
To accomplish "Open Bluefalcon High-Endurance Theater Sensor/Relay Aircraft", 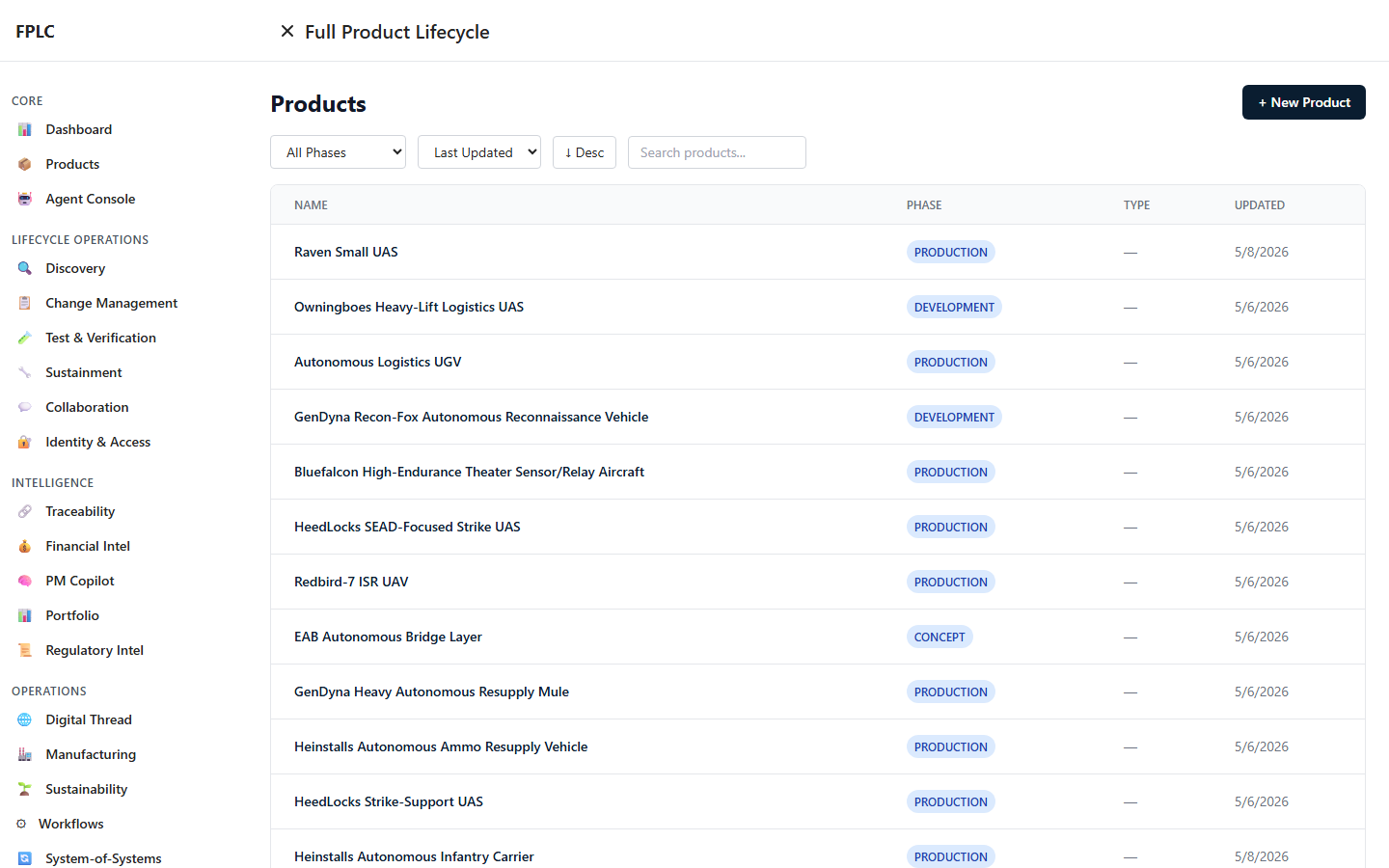I will 469,472.
